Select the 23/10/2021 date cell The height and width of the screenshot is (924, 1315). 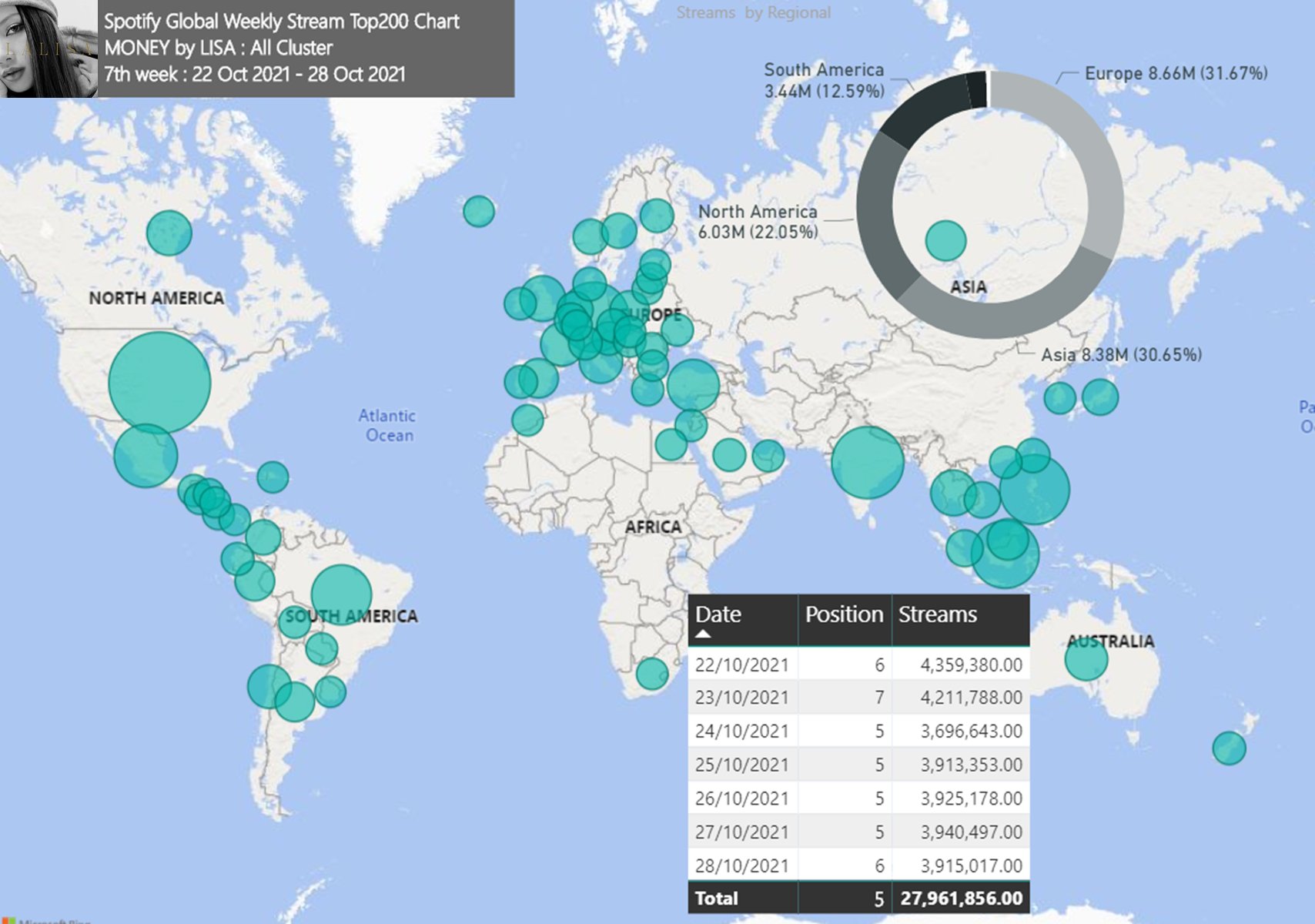[x=742, y=698]
